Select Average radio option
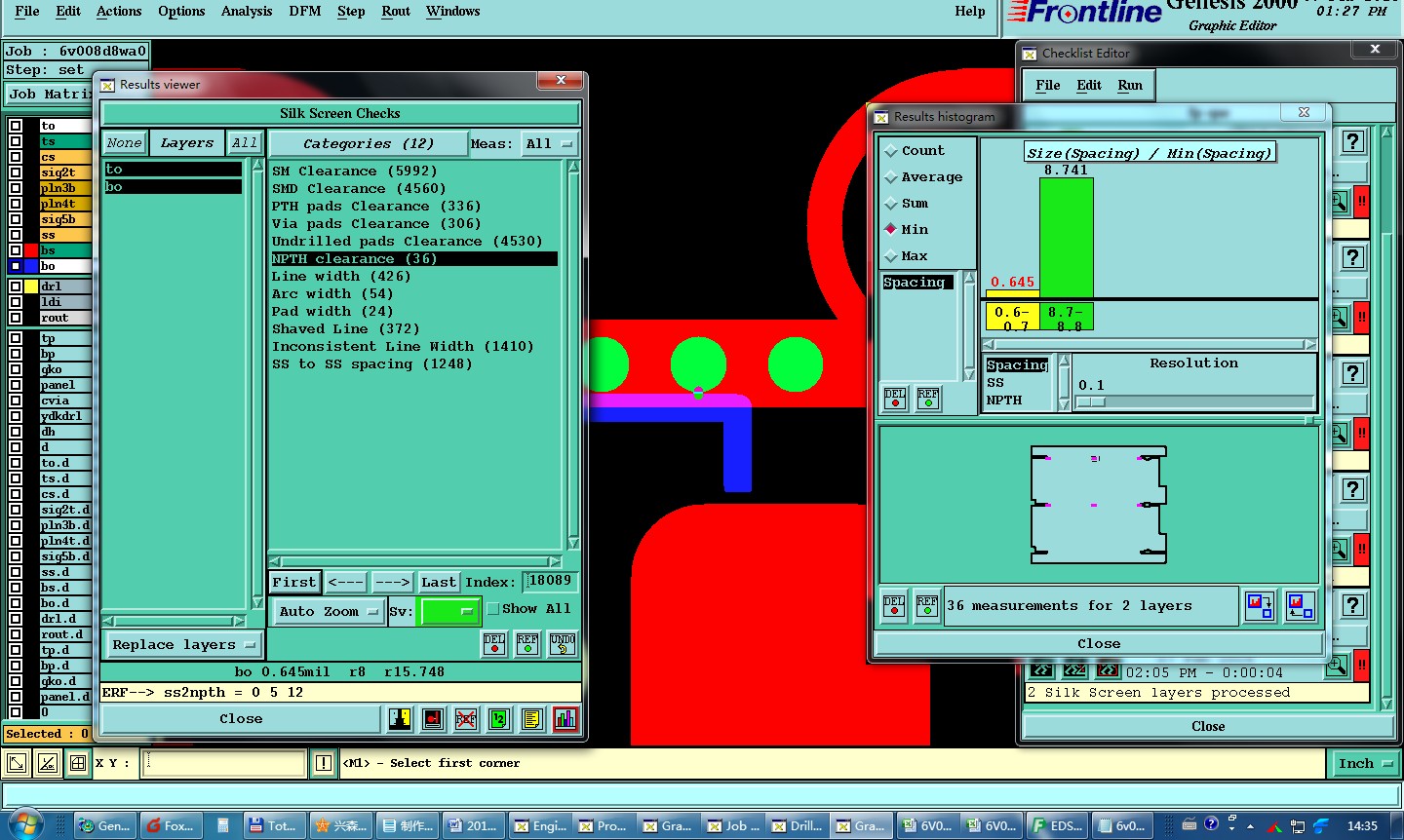1404x840 pixels. click(922, 177)
